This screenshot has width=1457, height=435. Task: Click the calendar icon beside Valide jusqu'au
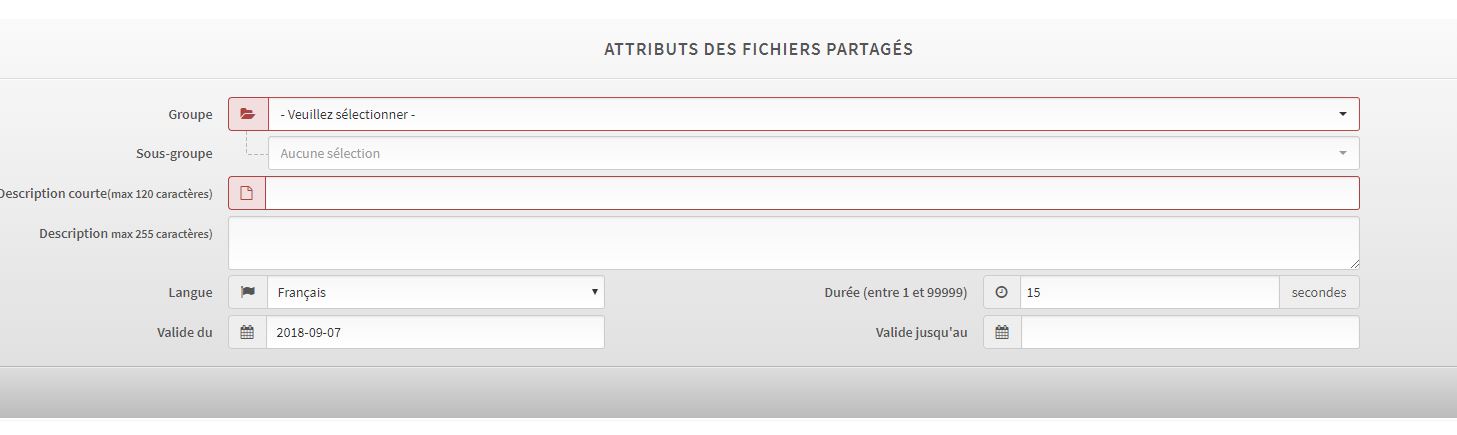point(1002,332)
